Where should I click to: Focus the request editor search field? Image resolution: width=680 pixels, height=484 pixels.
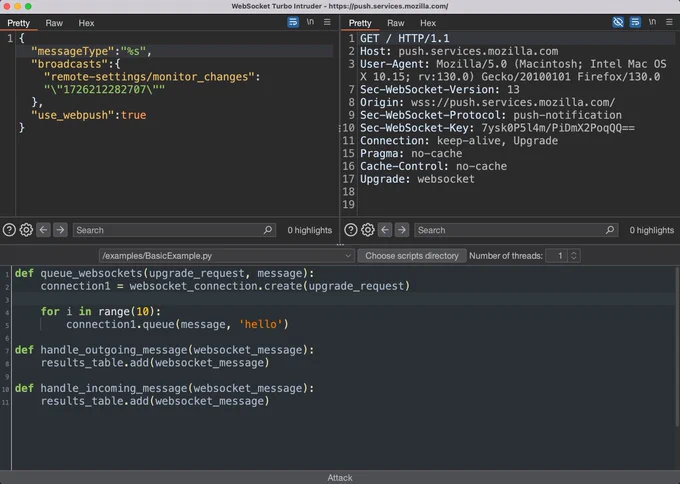pos(516,230)
